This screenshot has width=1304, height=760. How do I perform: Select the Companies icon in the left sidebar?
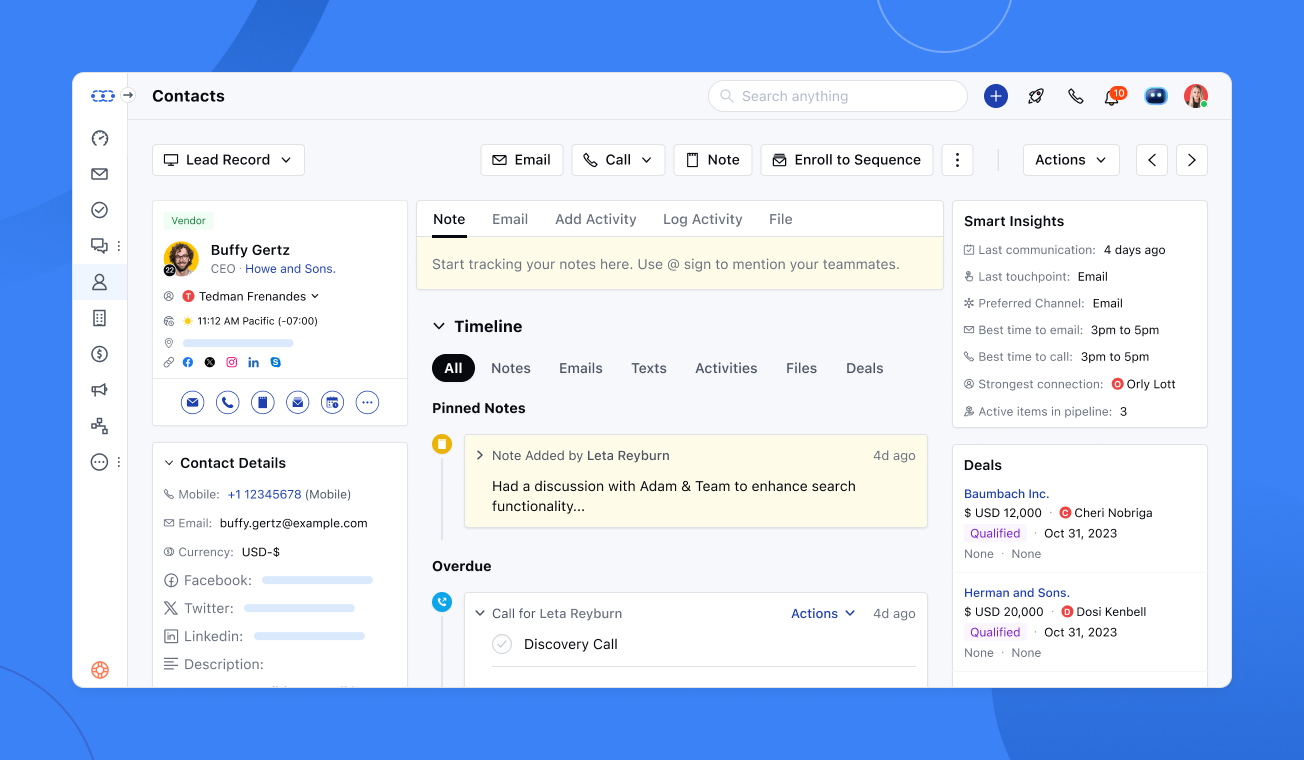[99, 317]
